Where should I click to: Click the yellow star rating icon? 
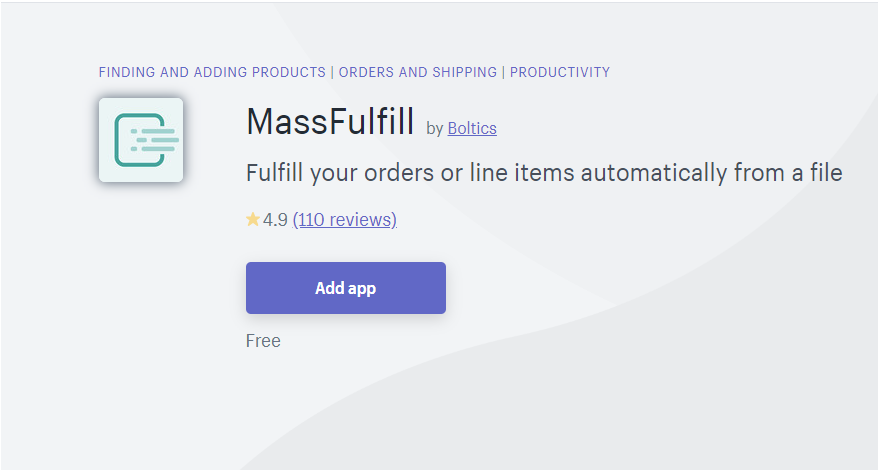click(253, 220)
